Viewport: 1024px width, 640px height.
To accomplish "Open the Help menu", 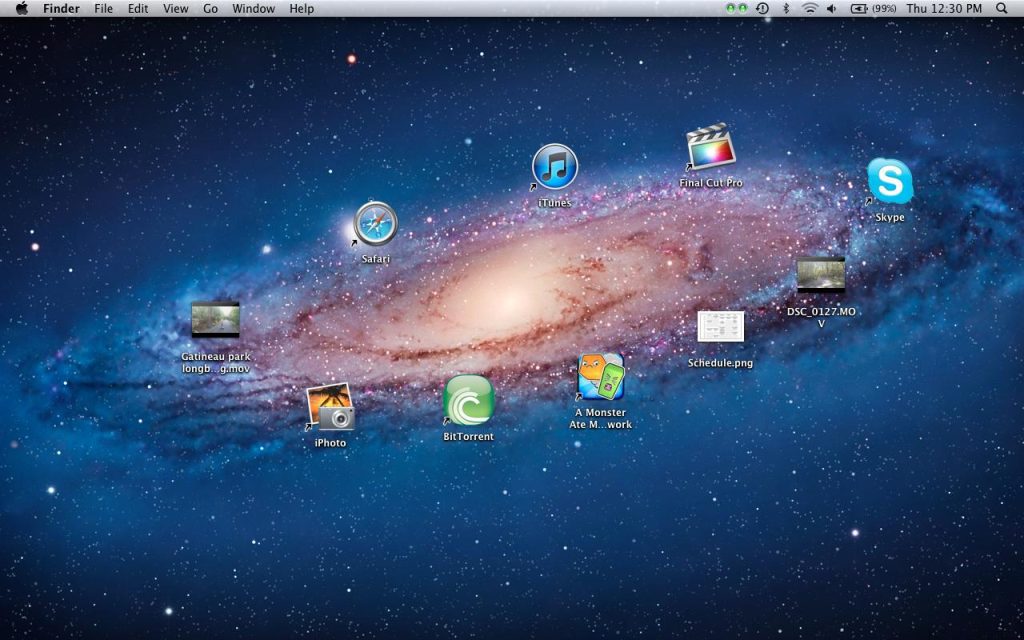I will pos(302,8).
